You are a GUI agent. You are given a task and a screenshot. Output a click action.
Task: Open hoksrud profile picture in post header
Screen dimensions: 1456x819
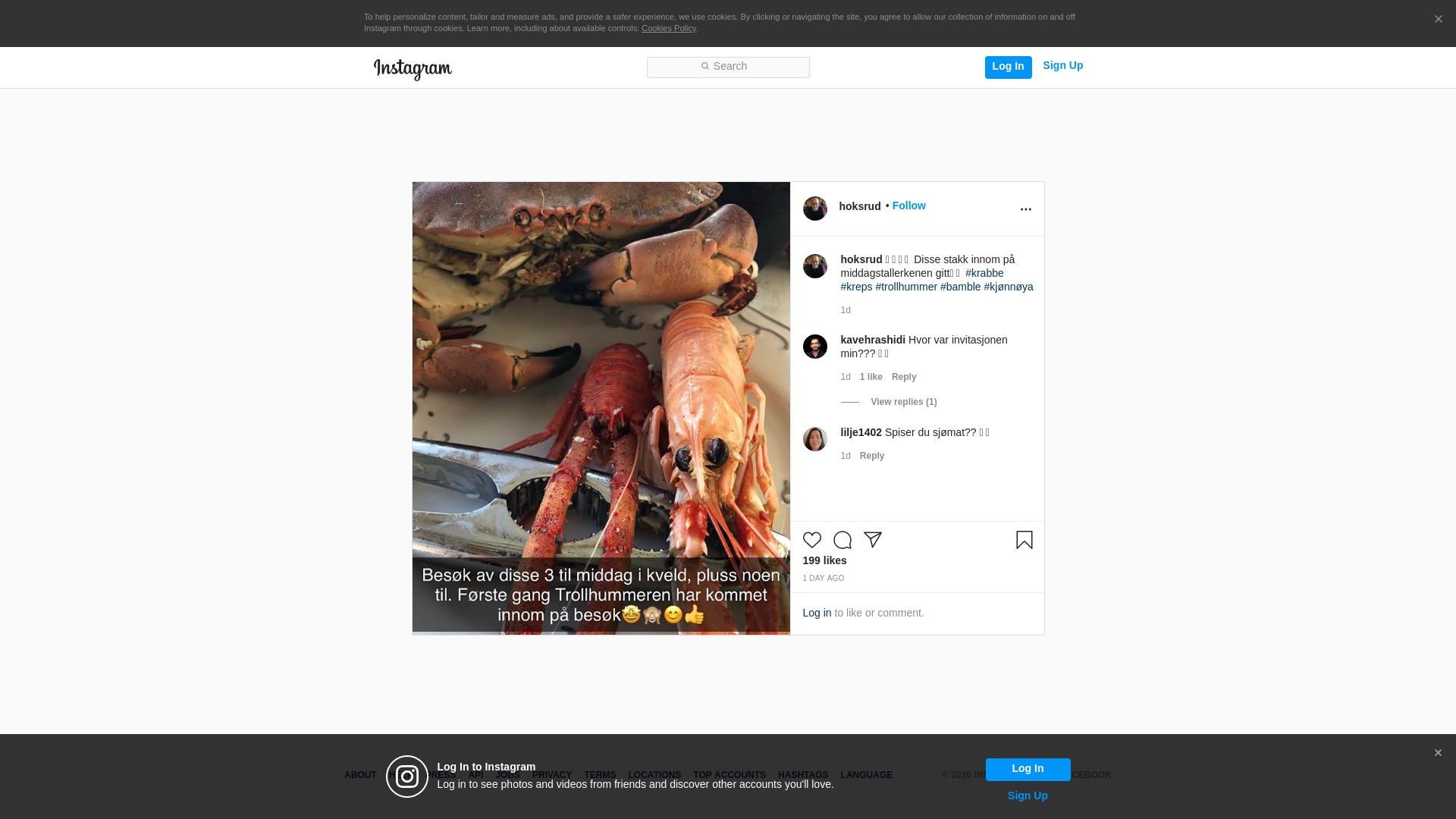(x=815, y=209)
